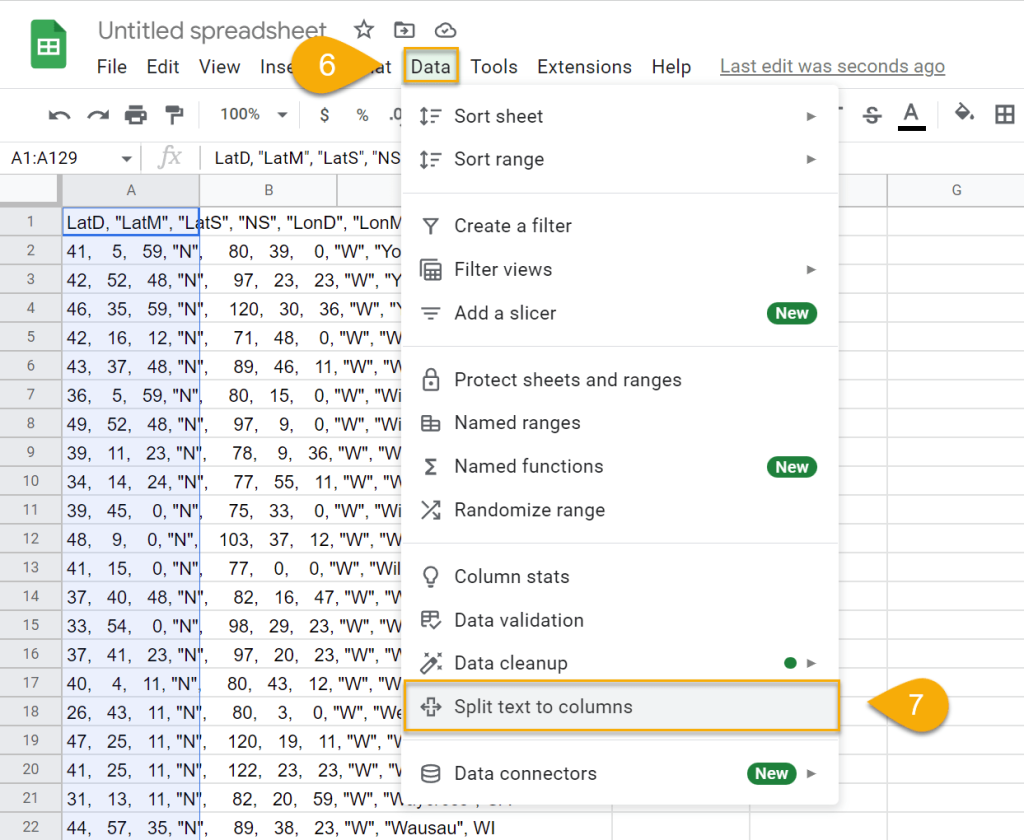
Task: Format as currency with dollar button
Action: point(324,115)
